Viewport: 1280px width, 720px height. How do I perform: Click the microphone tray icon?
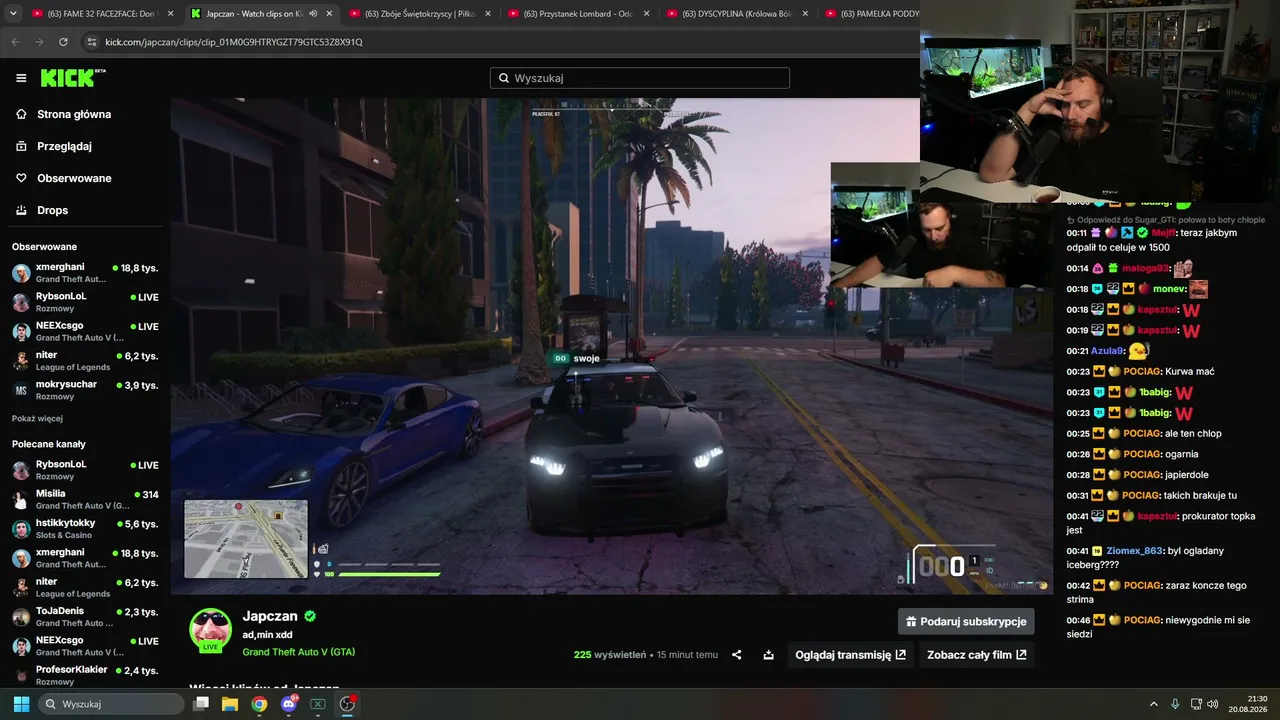(x=1175, y=704)
